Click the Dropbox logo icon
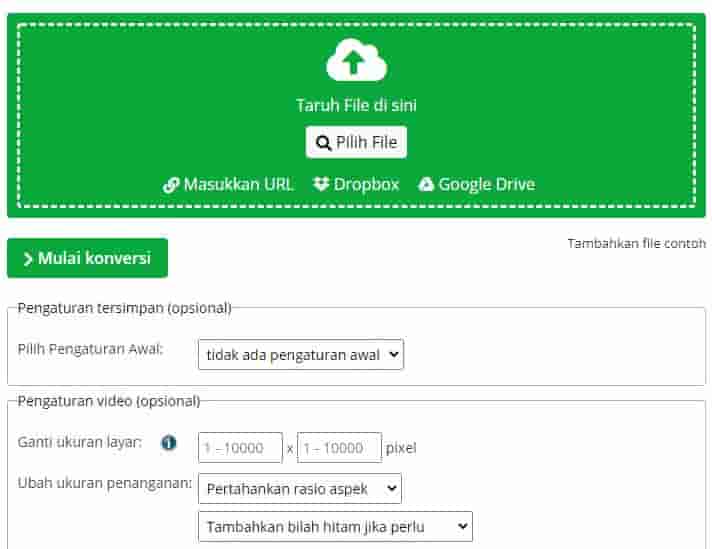 (321, 184)
